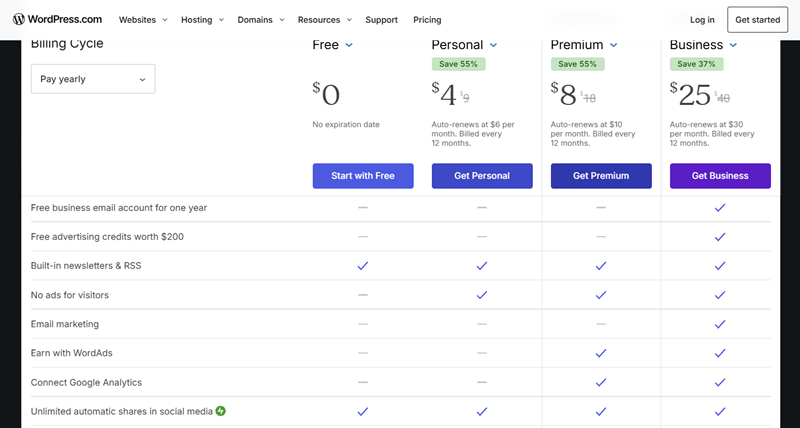
Task: Click the Premium plan Save 55% badge
Action: point(578,64)
